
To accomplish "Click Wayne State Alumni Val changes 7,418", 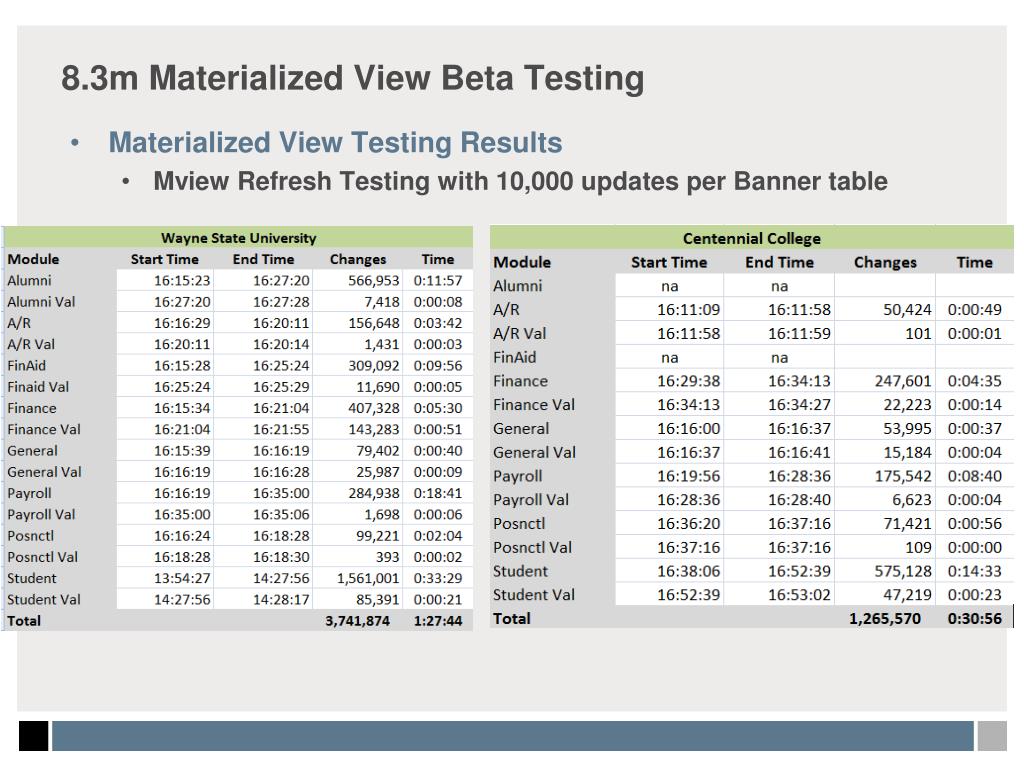I will pos(381,302).
